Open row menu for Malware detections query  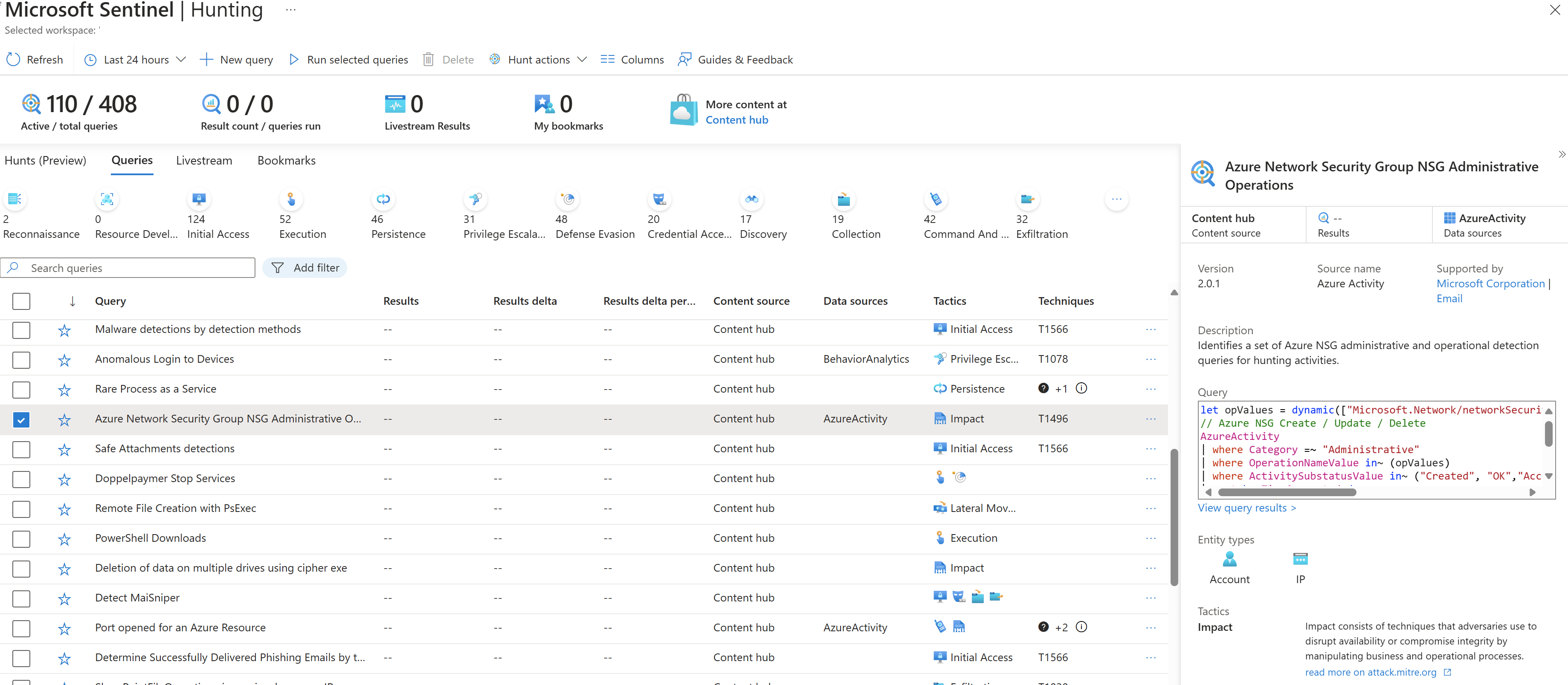(1151, 329)
